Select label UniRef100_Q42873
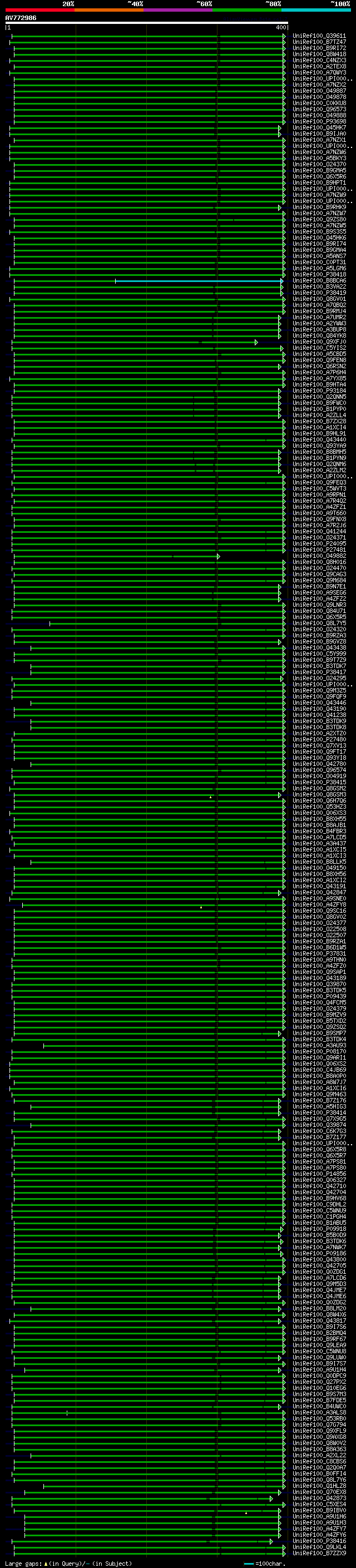This screenshot has height=1568, width=356. (x=319, y=1498)
